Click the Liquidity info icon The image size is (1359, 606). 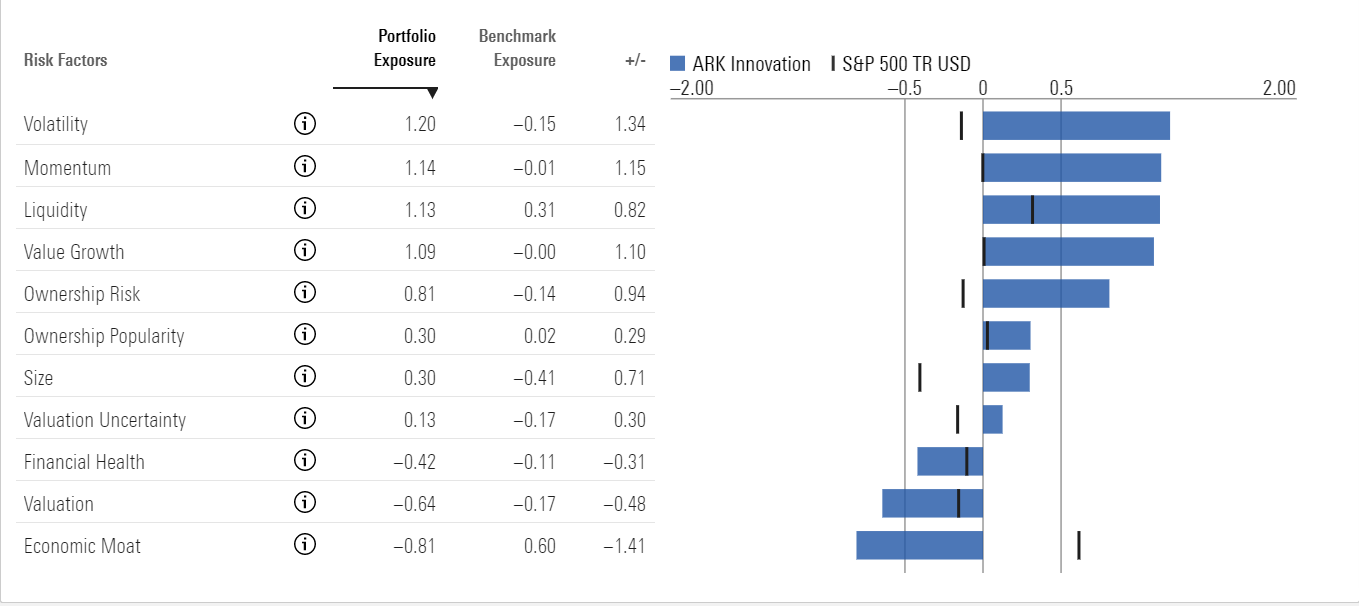click(x=305, y=209)
